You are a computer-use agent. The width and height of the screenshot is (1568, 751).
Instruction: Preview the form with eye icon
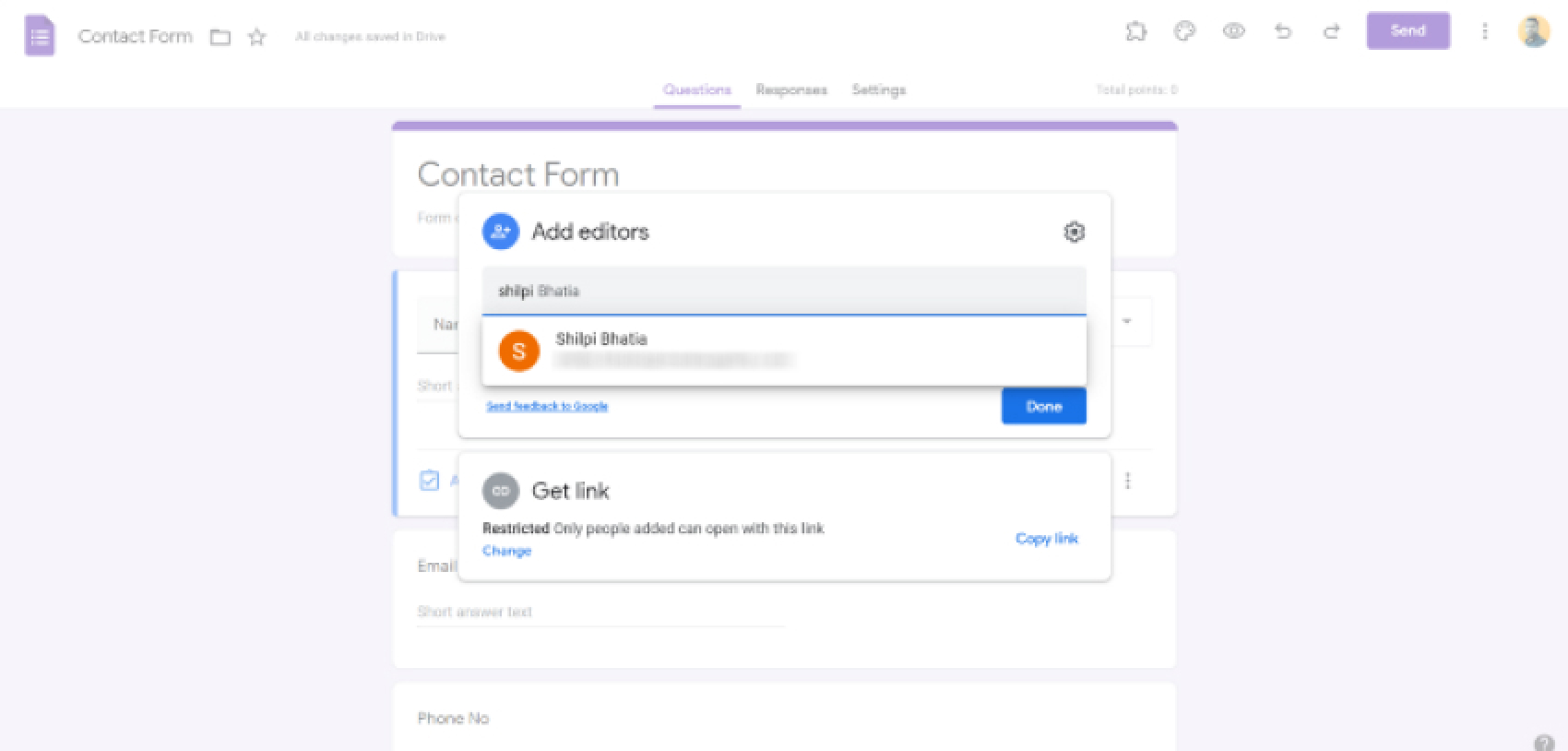(x=1233, y=31)
